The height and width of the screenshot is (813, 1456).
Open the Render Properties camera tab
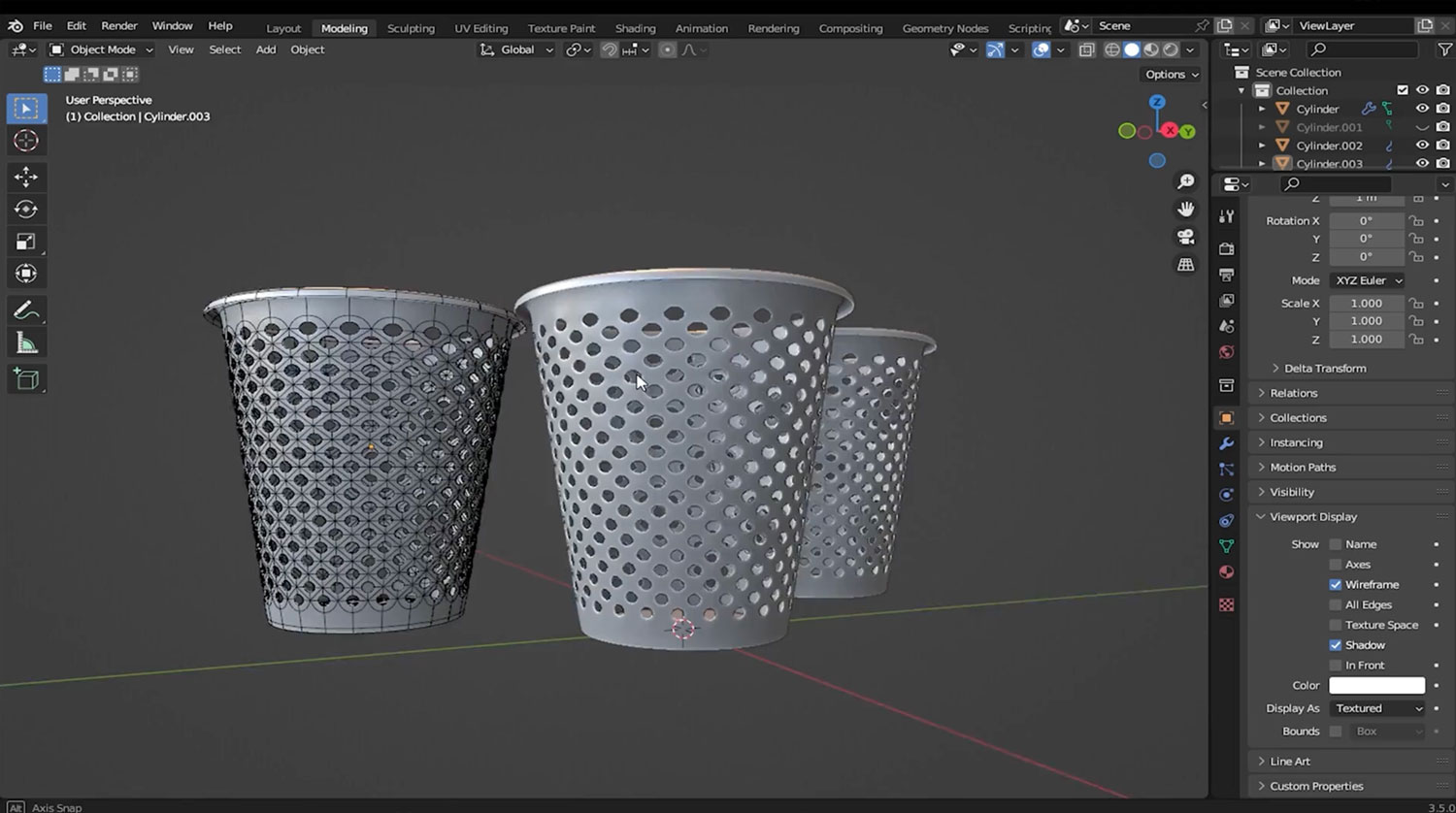(1226, 248)
